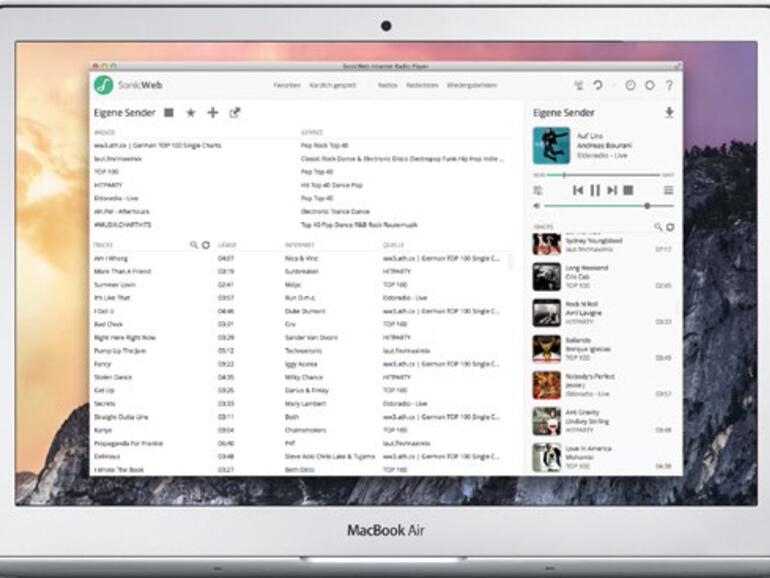Viewport: 770px width, 578px height.
Task: Click artist Milky Chance in Interpret column
Action: pos(304,377)
